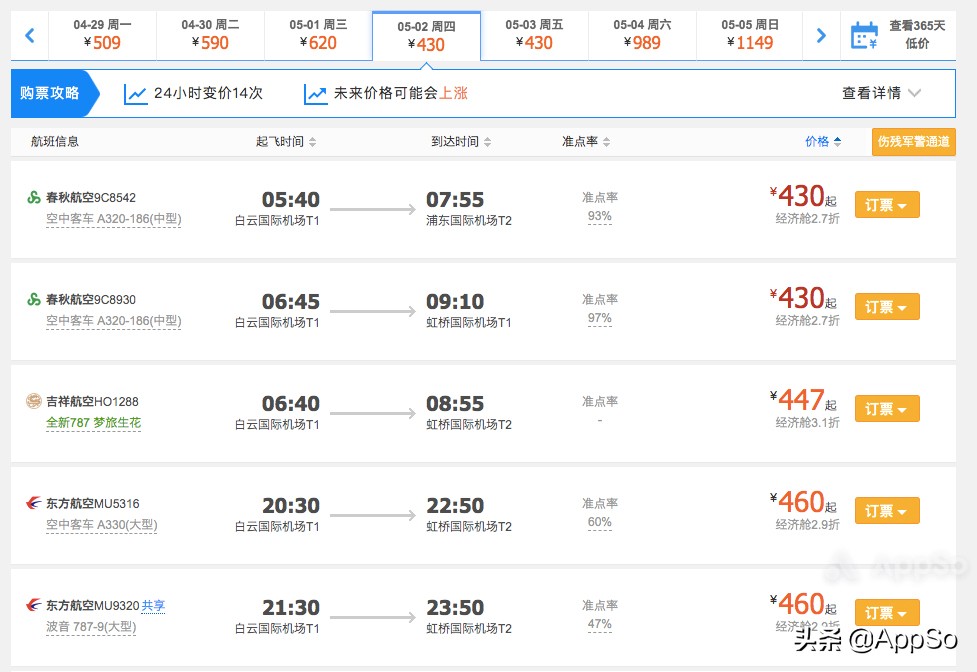Click the Spring Airlines logo for 9C8542
The height and width of the screenshot is (672, 977).
pos(34,197)
